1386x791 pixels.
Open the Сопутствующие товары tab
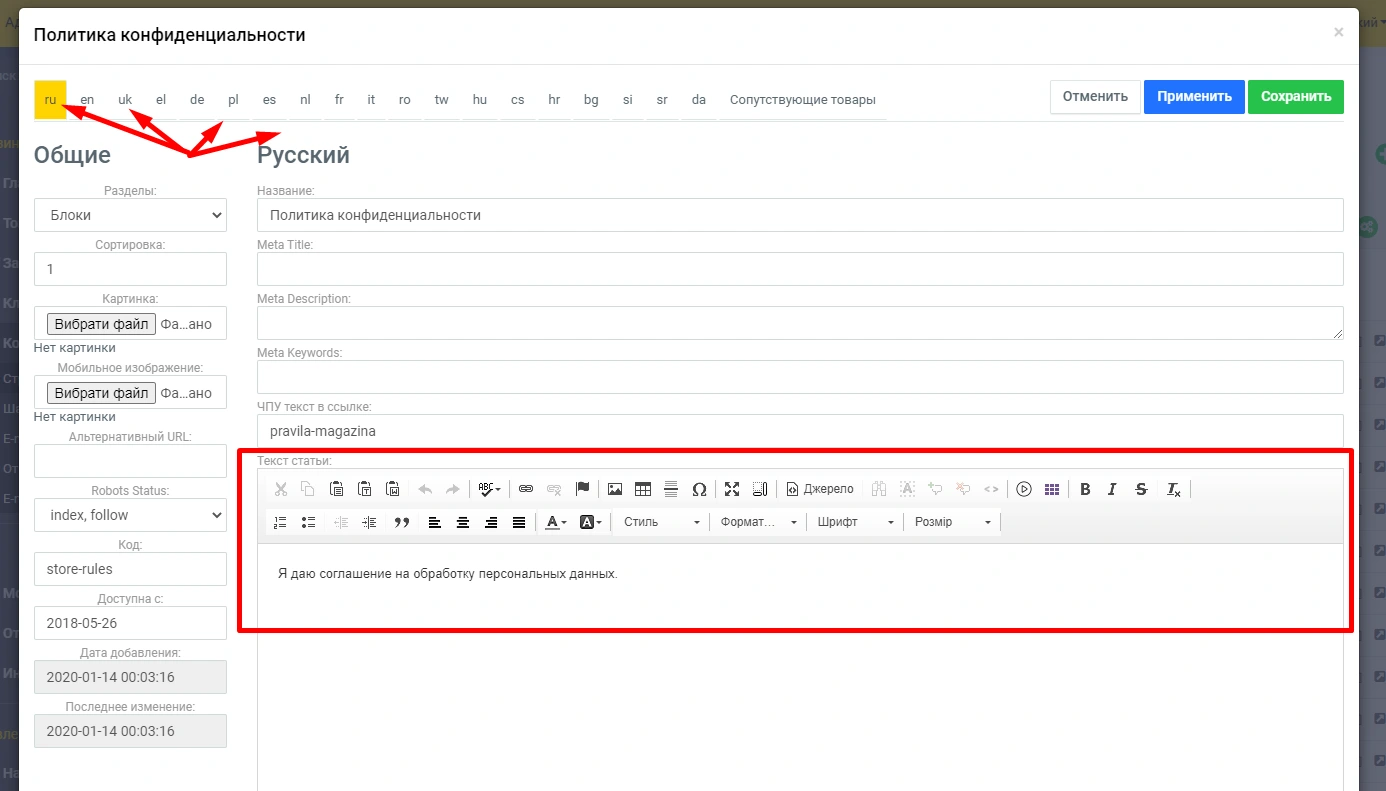802,99
